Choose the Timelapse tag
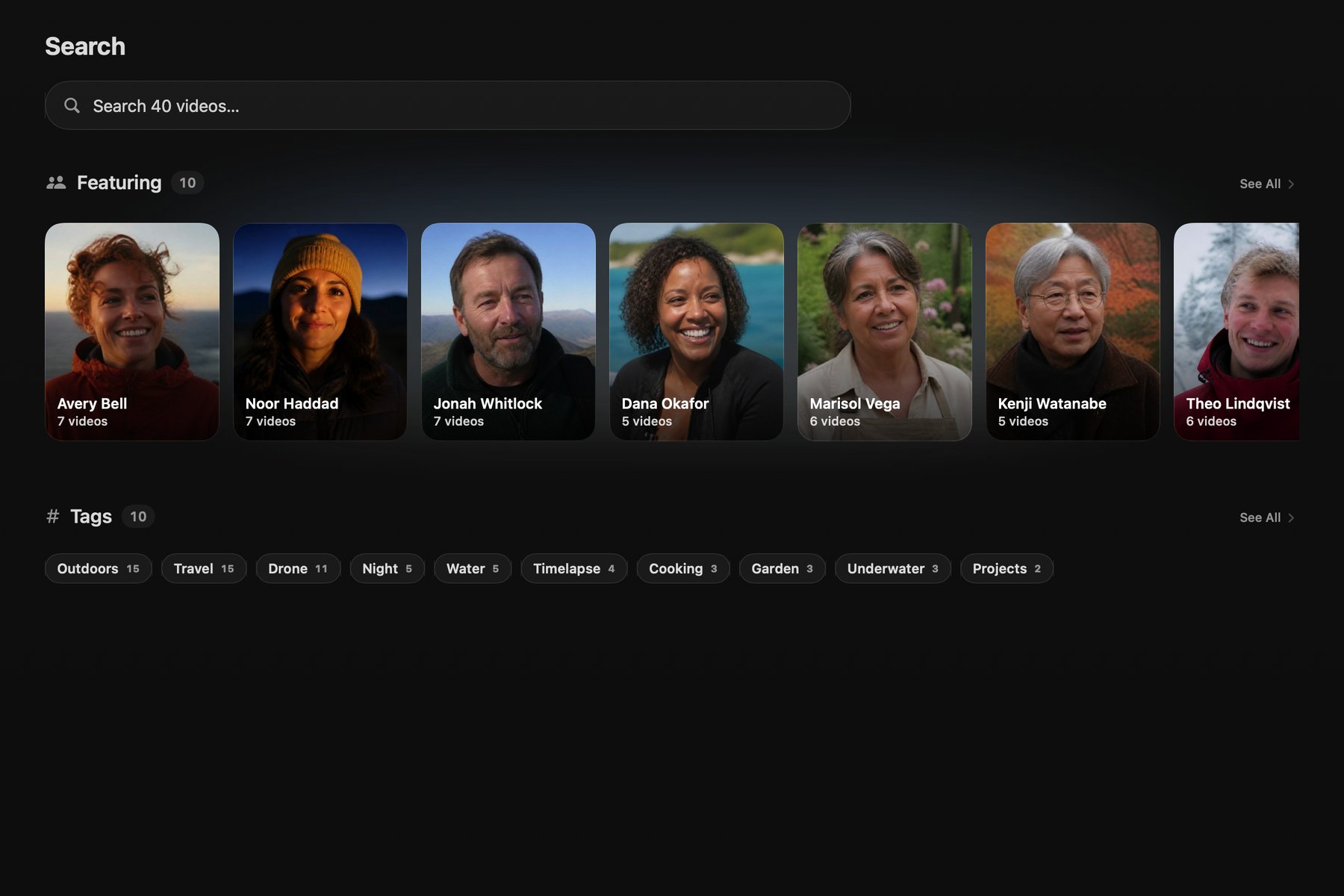This screenshot has height=896, width=1344. pyautogui.click(x=574, y=568)
